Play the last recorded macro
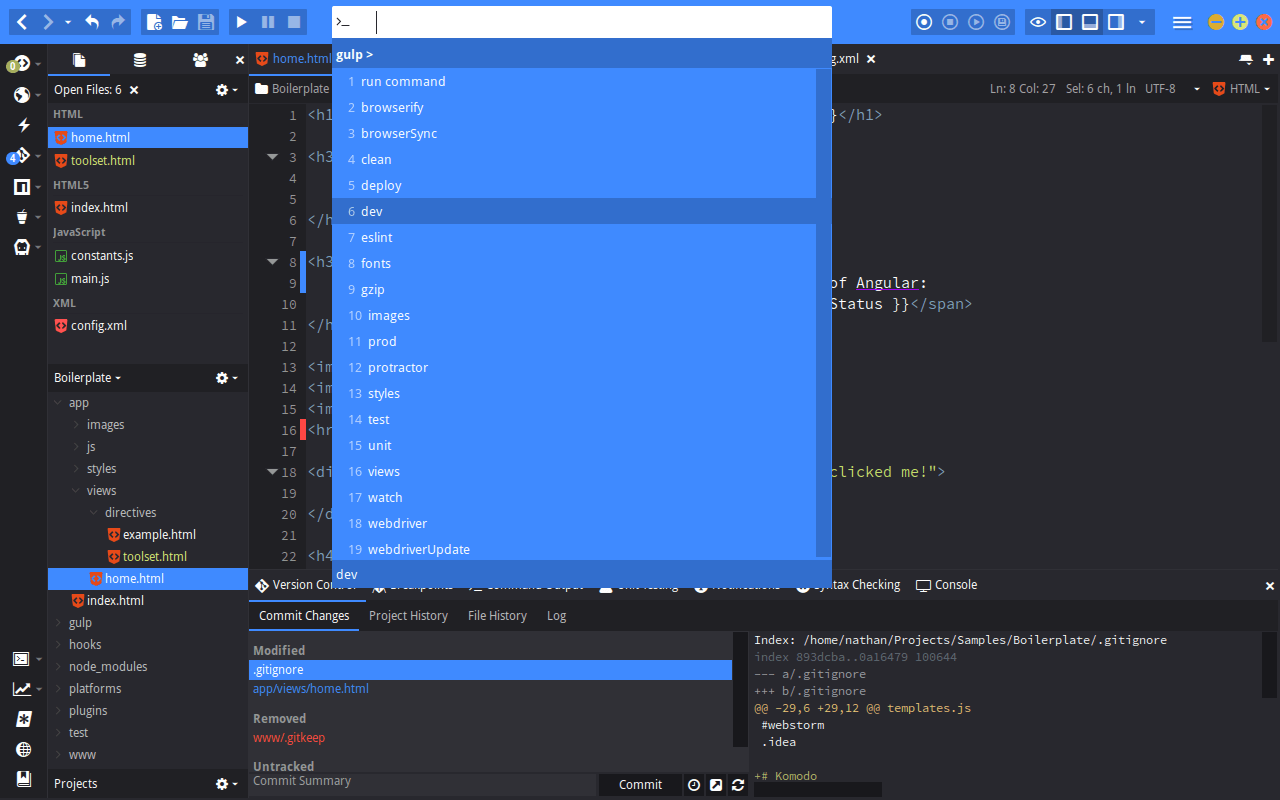The height and width of the screenshot is (800, 1280). [976, 21]
